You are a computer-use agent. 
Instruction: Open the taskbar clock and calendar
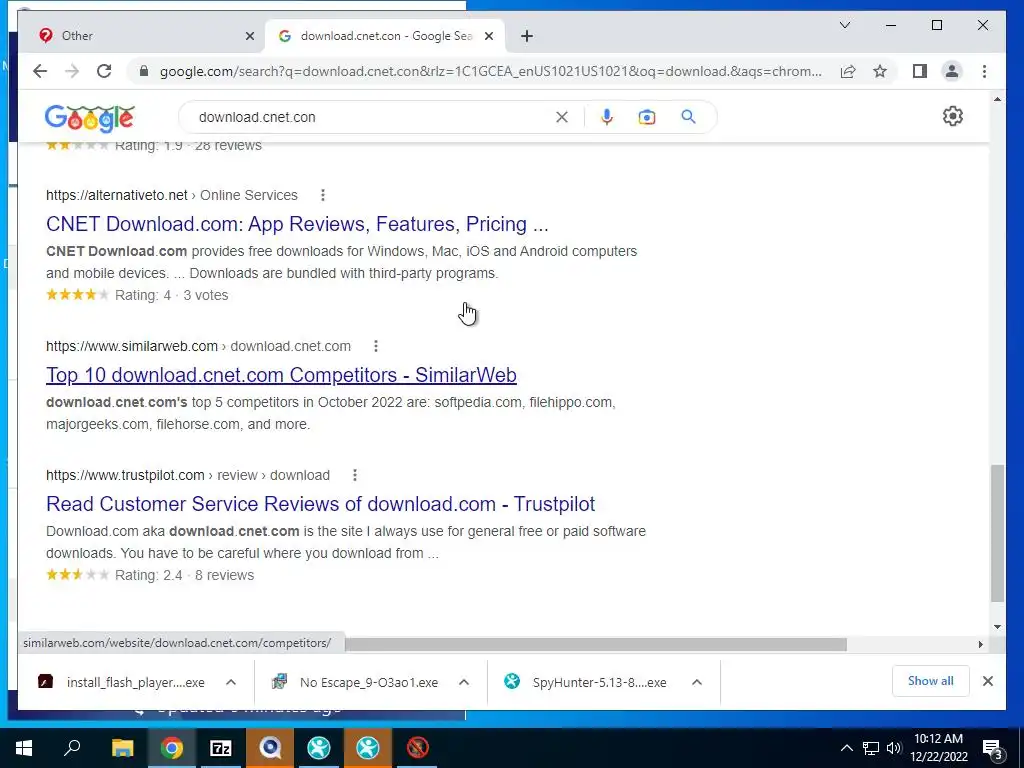tap(938, 748)
